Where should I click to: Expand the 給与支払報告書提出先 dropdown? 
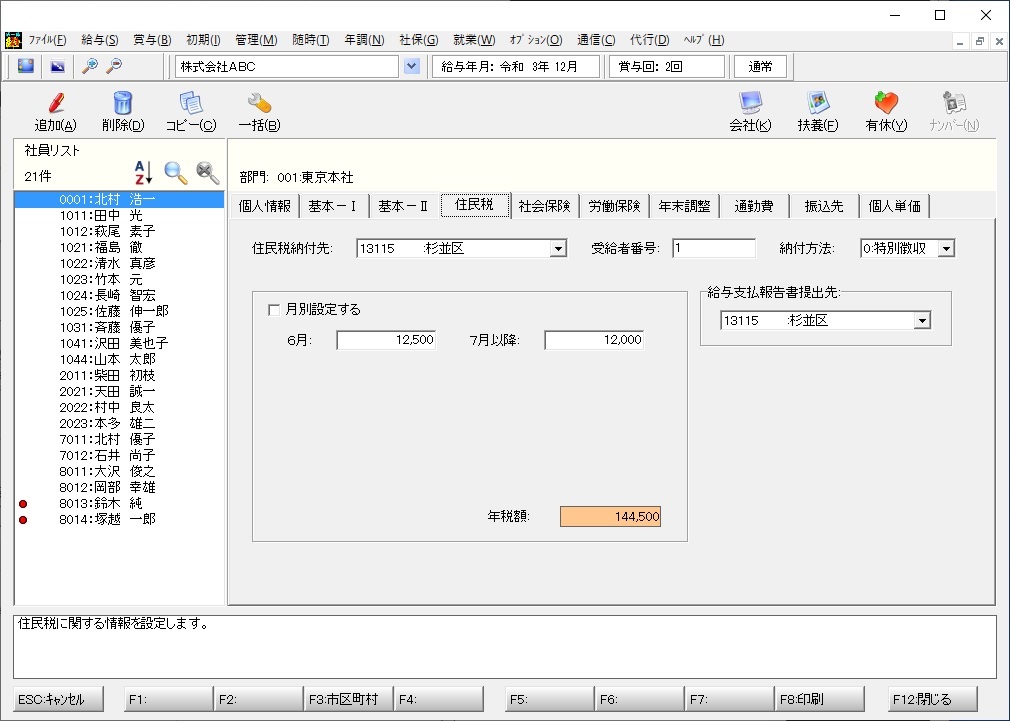click(x=922, y=321)
